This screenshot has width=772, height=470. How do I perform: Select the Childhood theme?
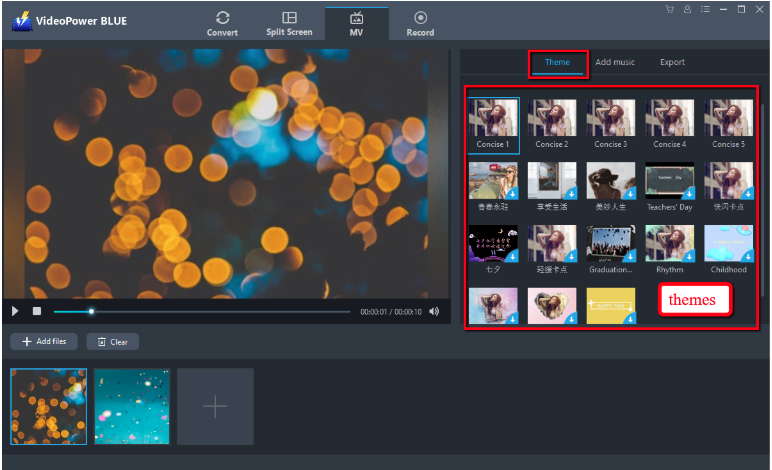[x=729, y=250]
